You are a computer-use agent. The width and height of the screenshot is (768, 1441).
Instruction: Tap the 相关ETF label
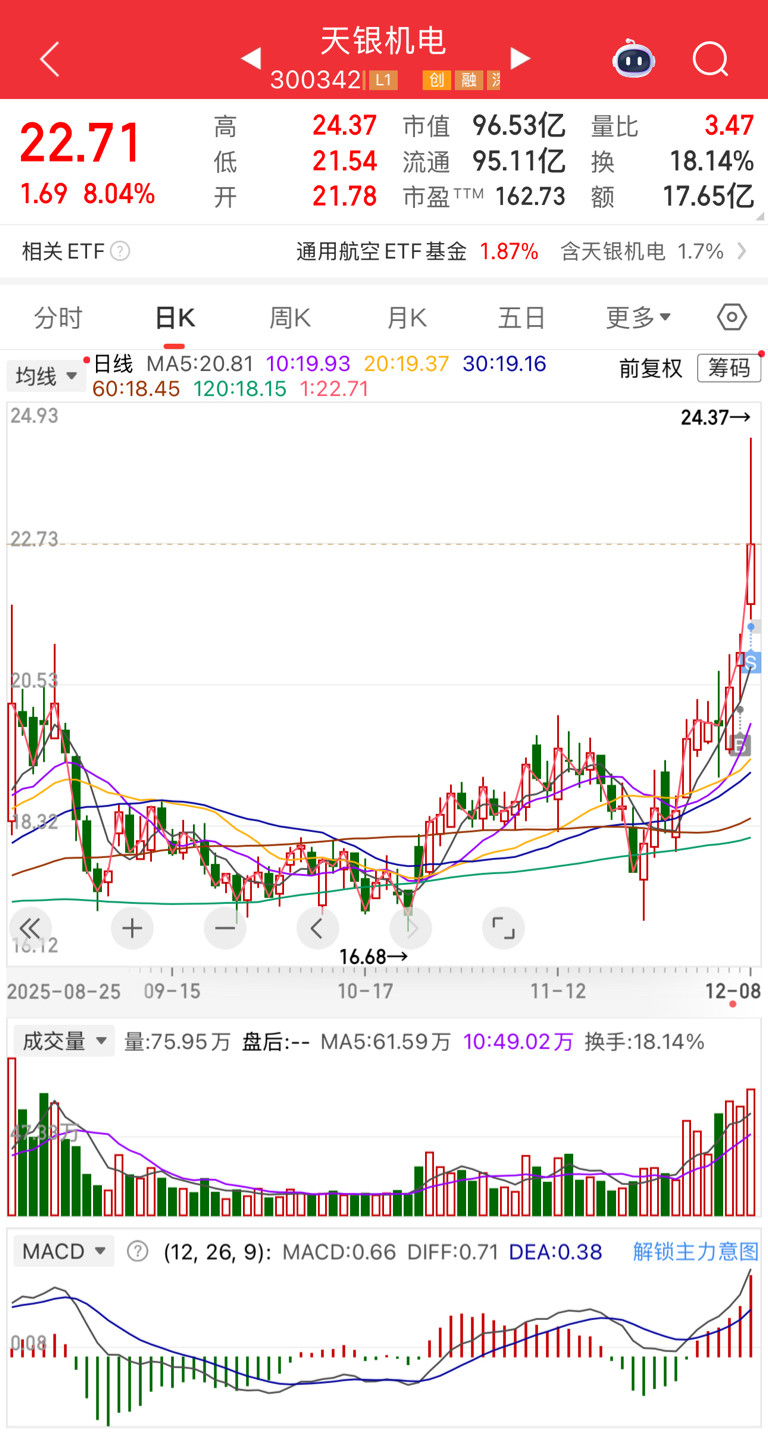point(63,251)
